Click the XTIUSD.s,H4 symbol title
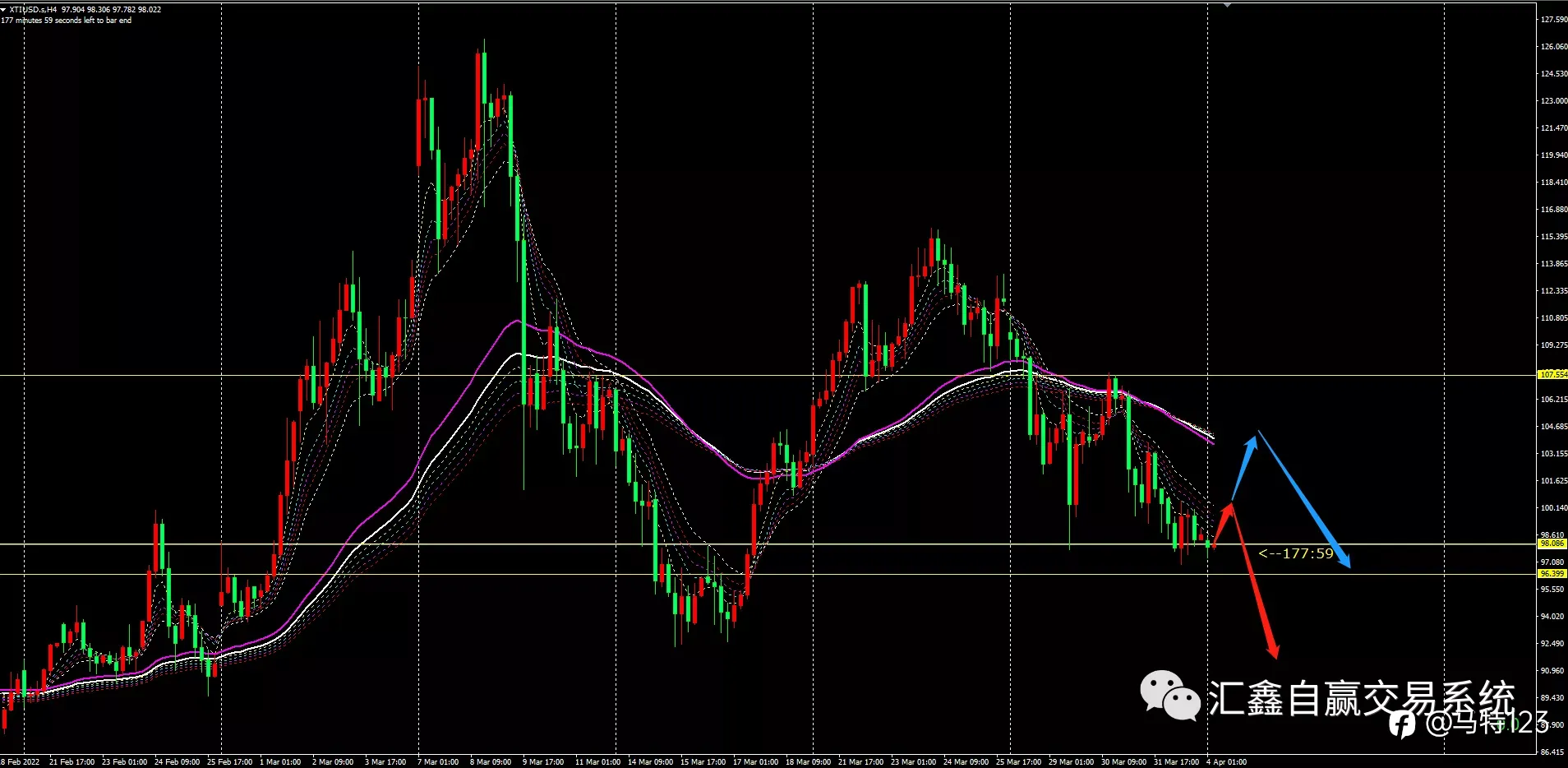Image resolution: width=1568 pixels, height=768 pixels. [x=33, y=9]
